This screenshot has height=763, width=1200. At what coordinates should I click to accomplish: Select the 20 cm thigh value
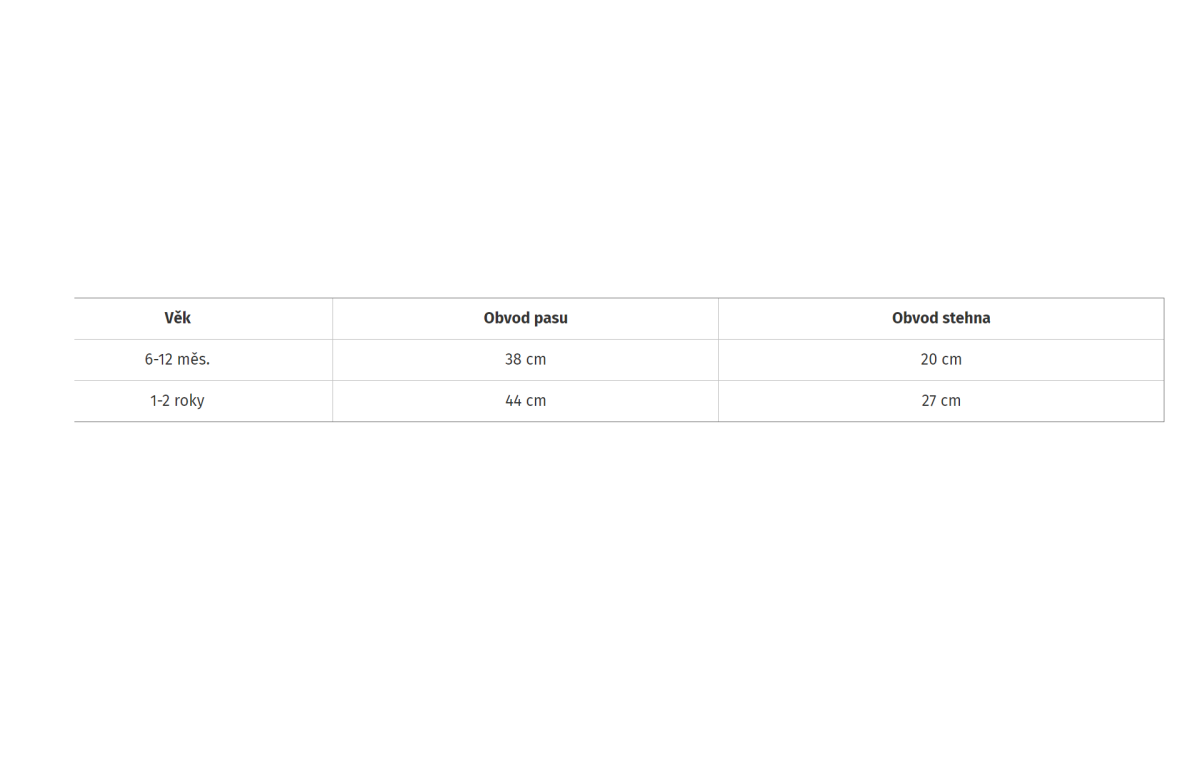(x=941, y=359)
